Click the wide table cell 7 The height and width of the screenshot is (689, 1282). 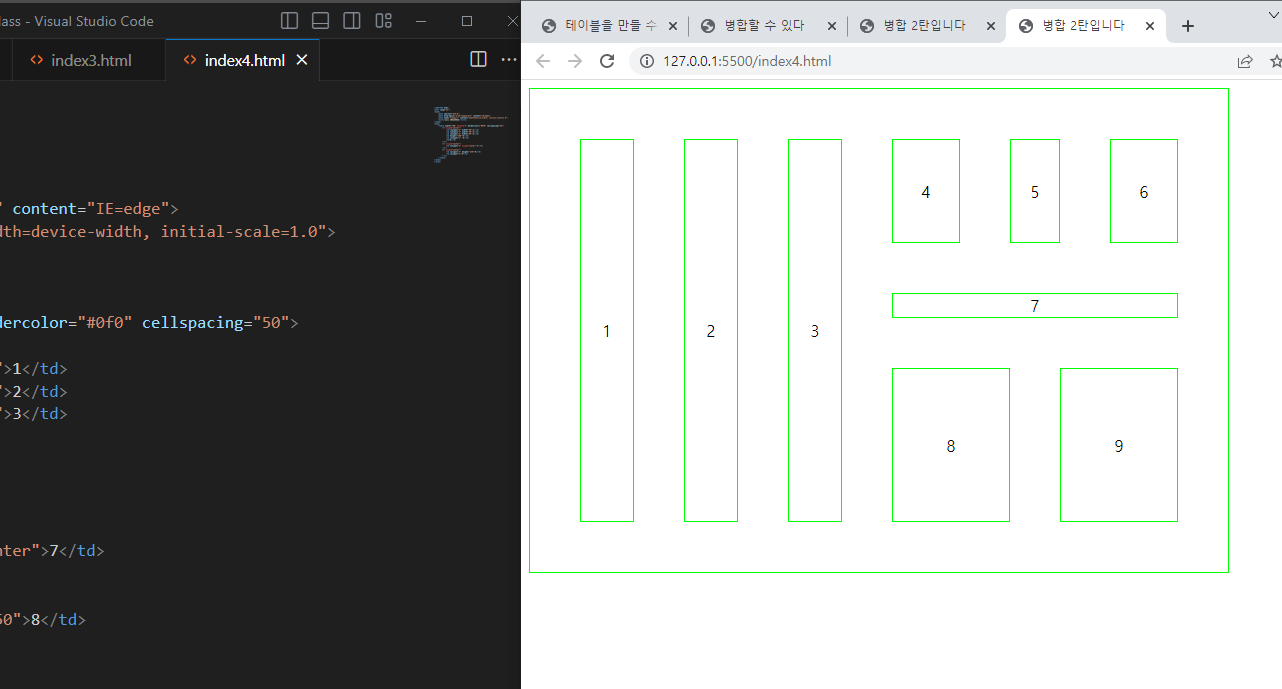click(1035, 305)
